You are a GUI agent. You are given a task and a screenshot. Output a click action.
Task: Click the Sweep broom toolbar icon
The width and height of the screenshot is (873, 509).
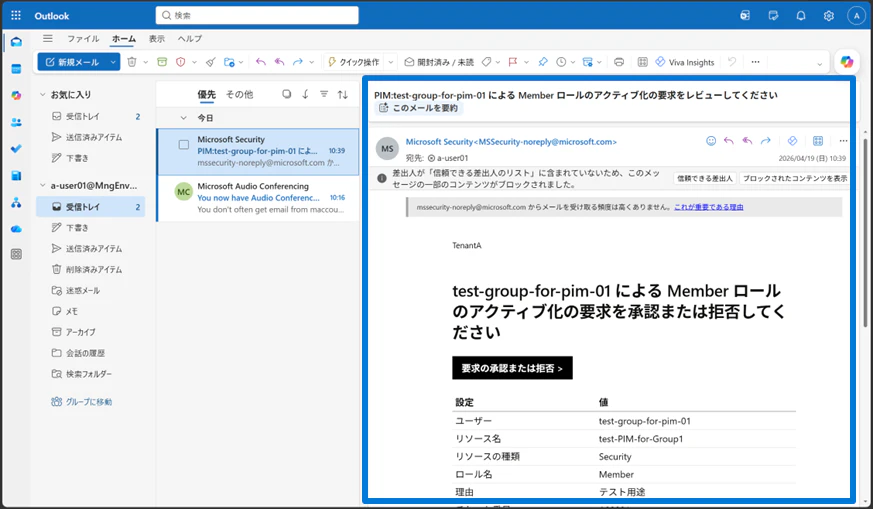[210, 62]
